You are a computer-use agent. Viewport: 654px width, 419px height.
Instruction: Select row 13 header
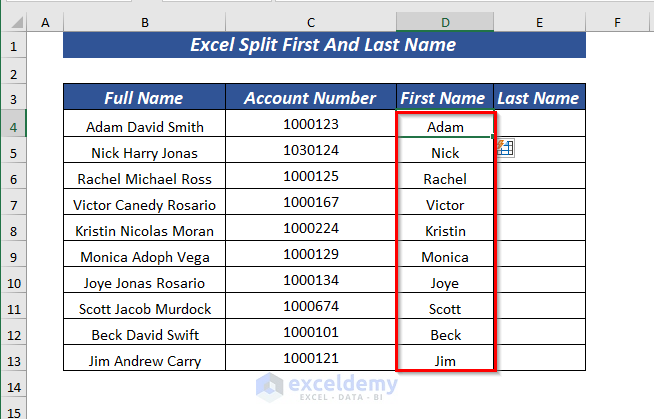[x=14, y=360]
